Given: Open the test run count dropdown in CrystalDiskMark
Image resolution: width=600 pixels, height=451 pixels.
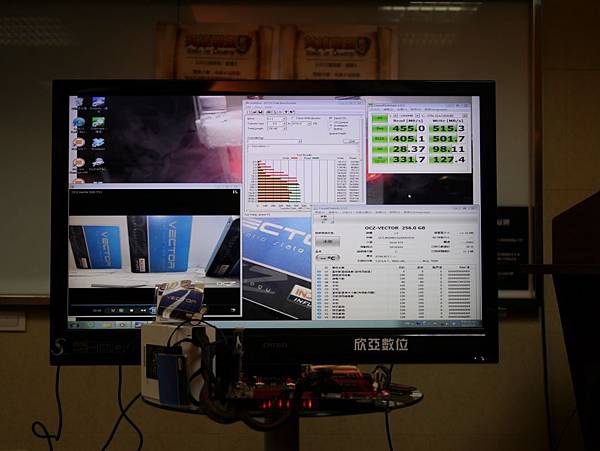Looking at the screenshot, I should 395,116.
